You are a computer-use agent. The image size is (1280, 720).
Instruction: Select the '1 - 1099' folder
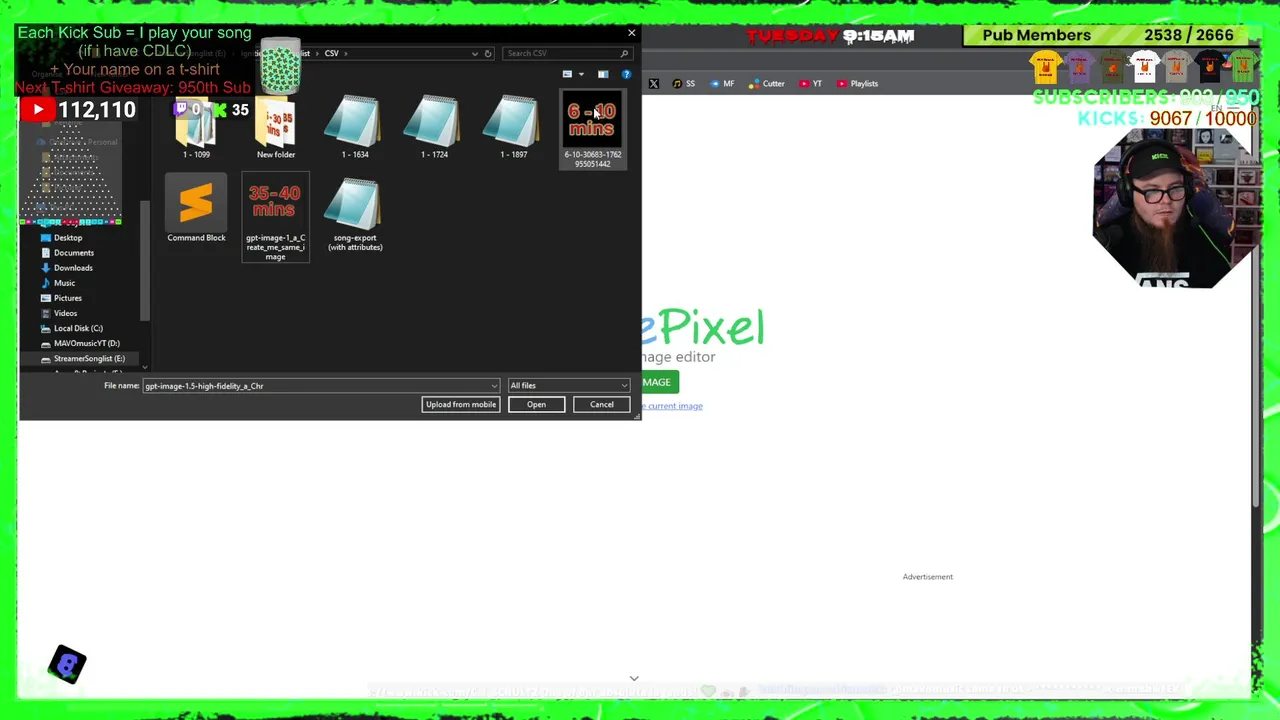point(196,128)
